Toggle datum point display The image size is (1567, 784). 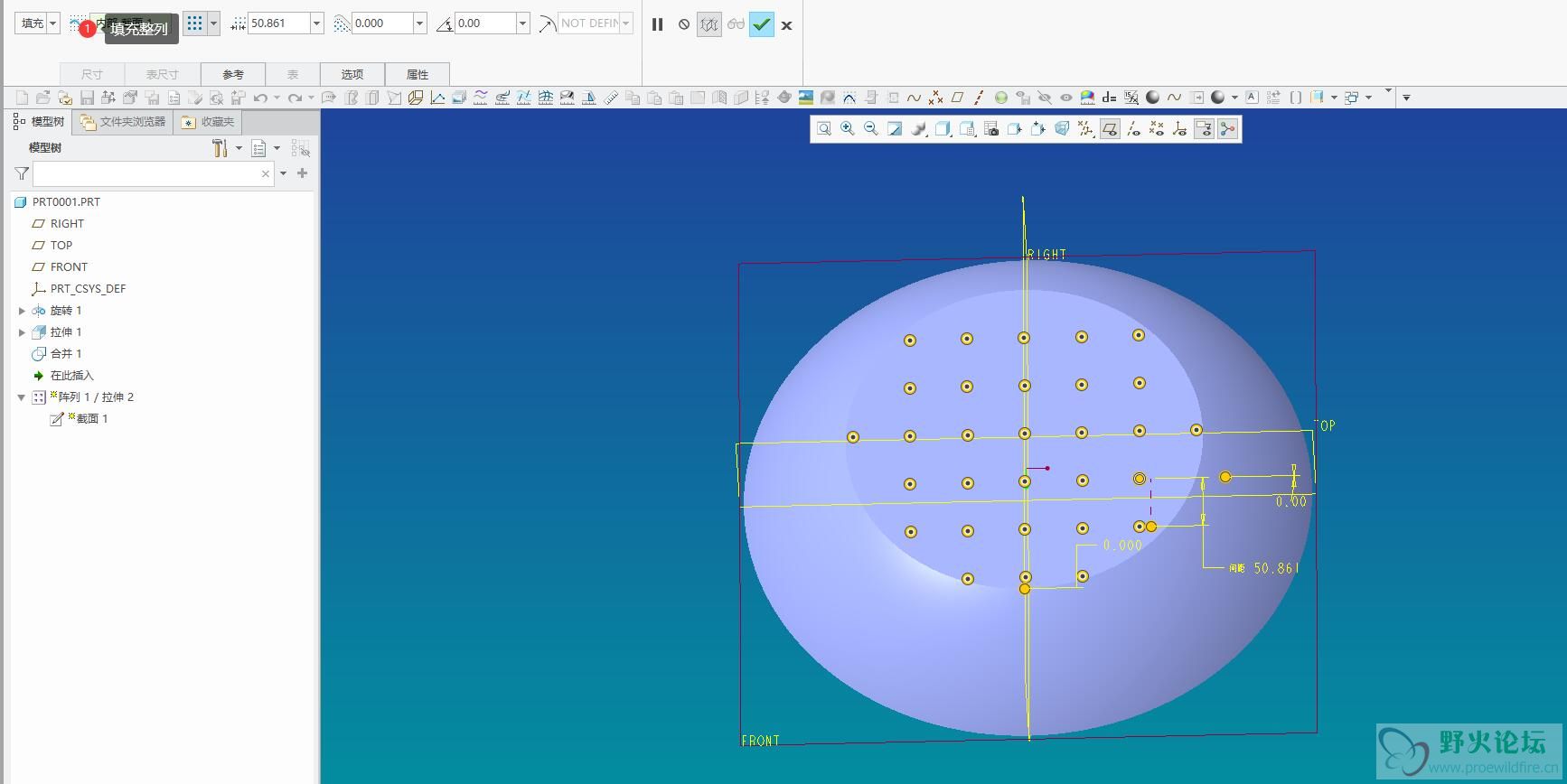[1157, 129]
